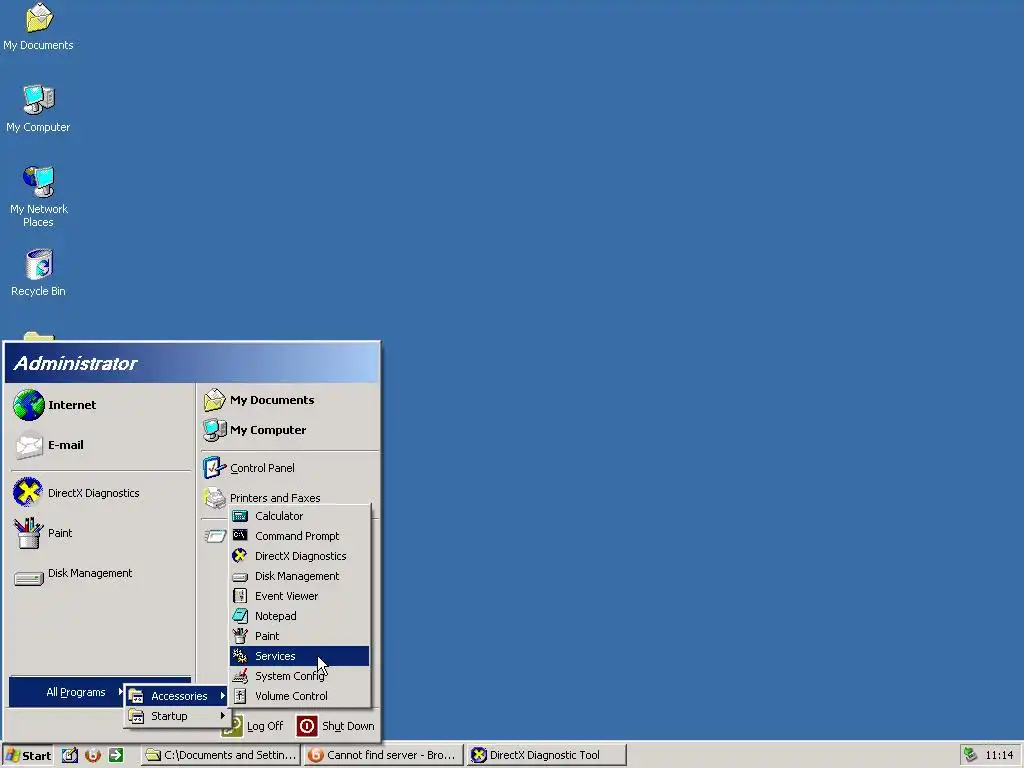Image resolution: width=1024 pixels, height=768 pixels.
Task: Click the system tray network icon
Action: [x=970, y=755]
